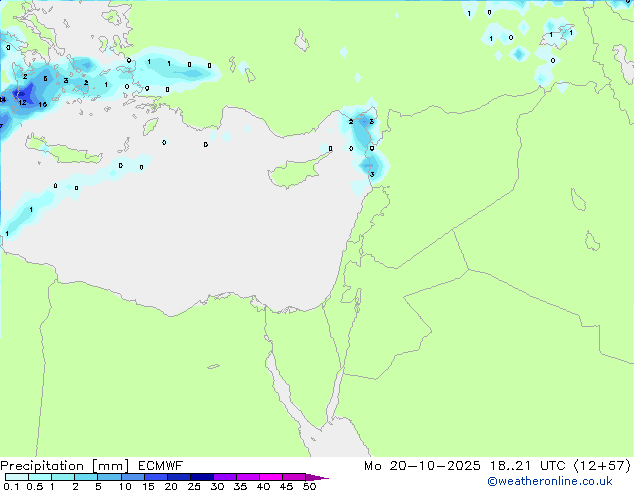Click the '18..21 UTC' time text
The width and height of the screenshot is (634, 490).
pyautogui.click(x=527, y=466)
